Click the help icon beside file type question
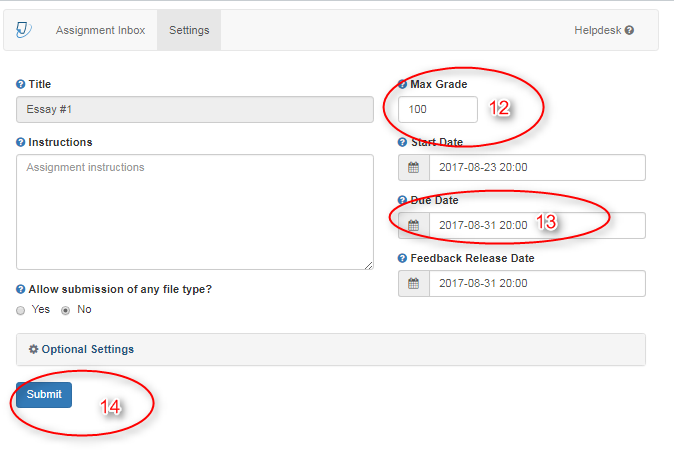The height and width of the screenshot is (452, 674). pyautogui.click(x=21, y=290)
